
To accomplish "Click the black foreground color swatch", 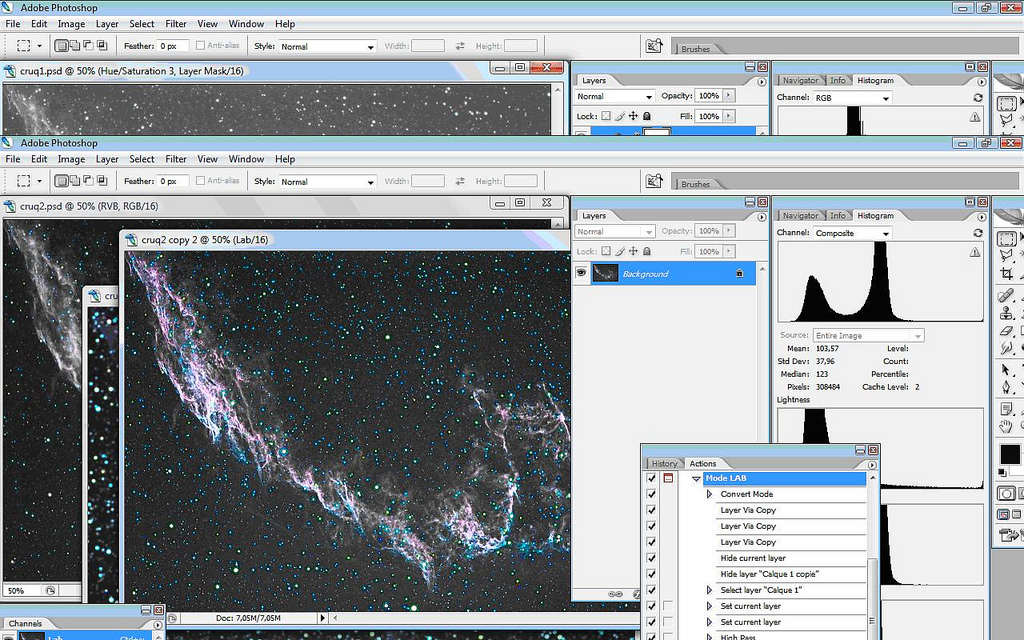I will (1009, 453).
